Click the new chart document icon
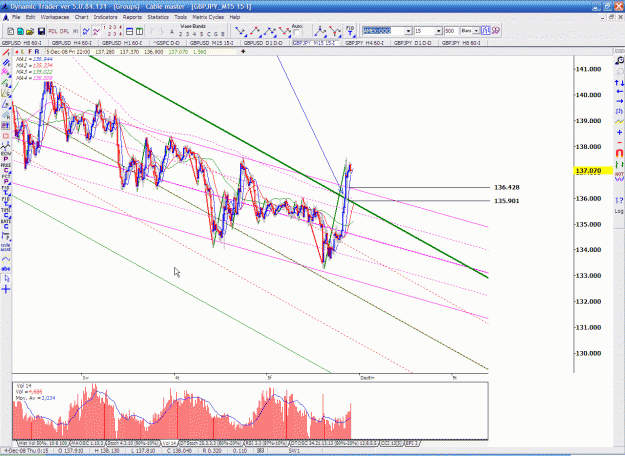 click(x=11, y=31)
